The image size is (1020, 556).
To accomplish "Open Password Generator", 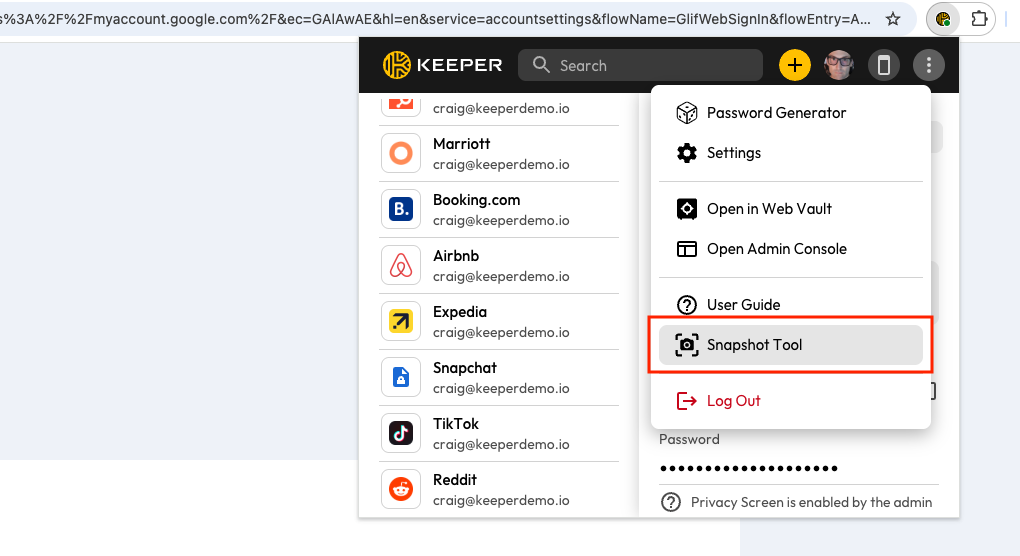I will point(776,113).
